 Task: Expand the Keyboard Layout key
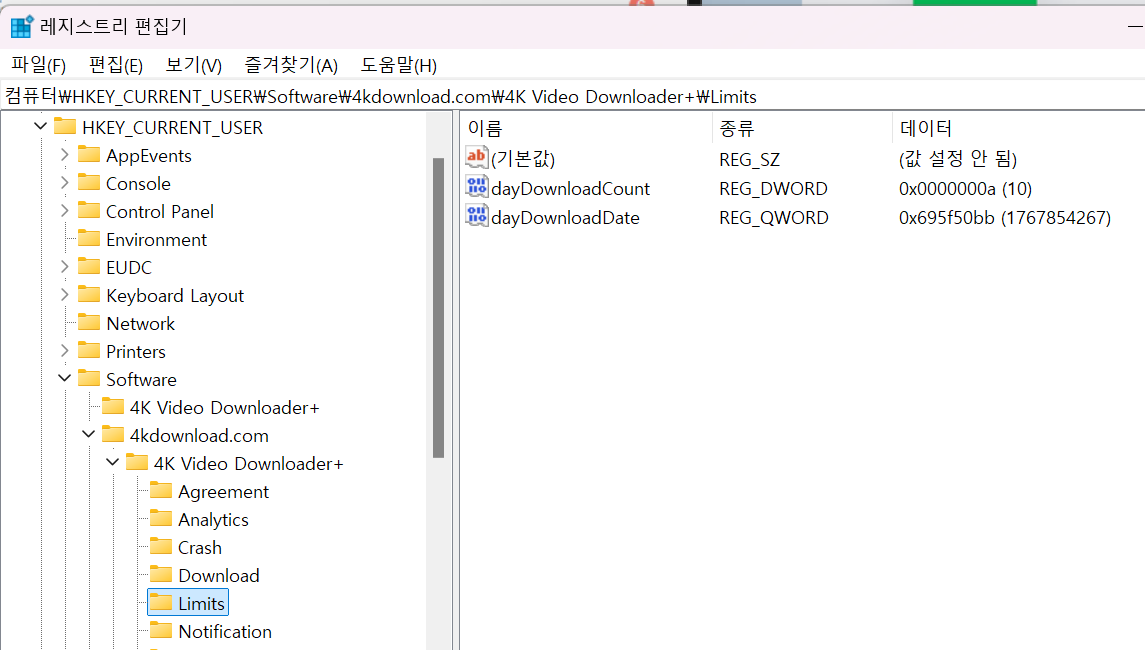(x=64, y=295)
